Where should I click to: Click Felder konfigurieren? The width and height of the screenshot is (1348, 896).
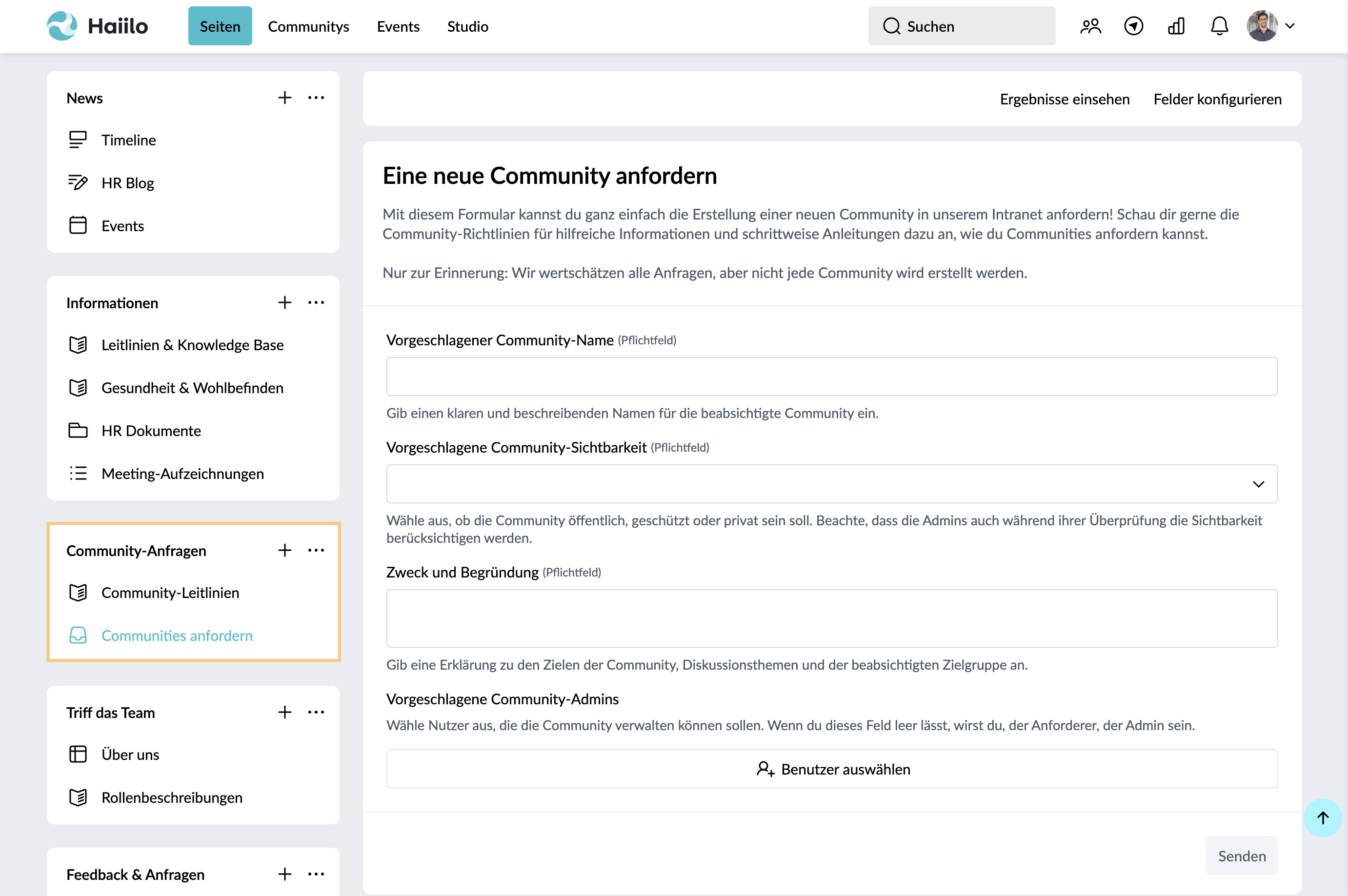(1217, 99)
